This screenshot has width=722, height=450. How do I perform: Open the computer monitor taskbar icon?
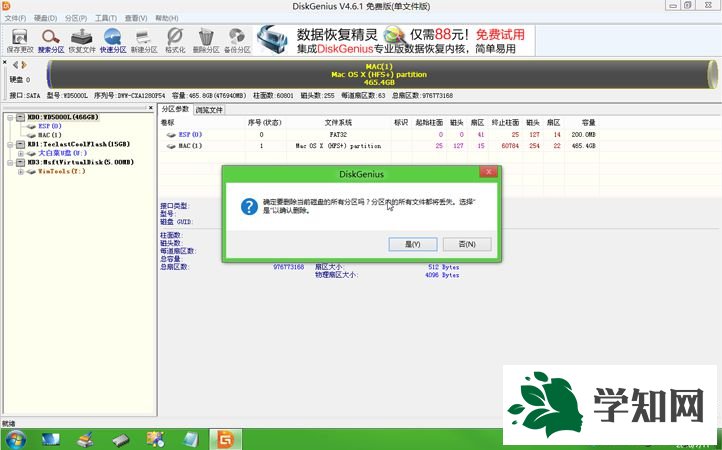coord(51,440)
